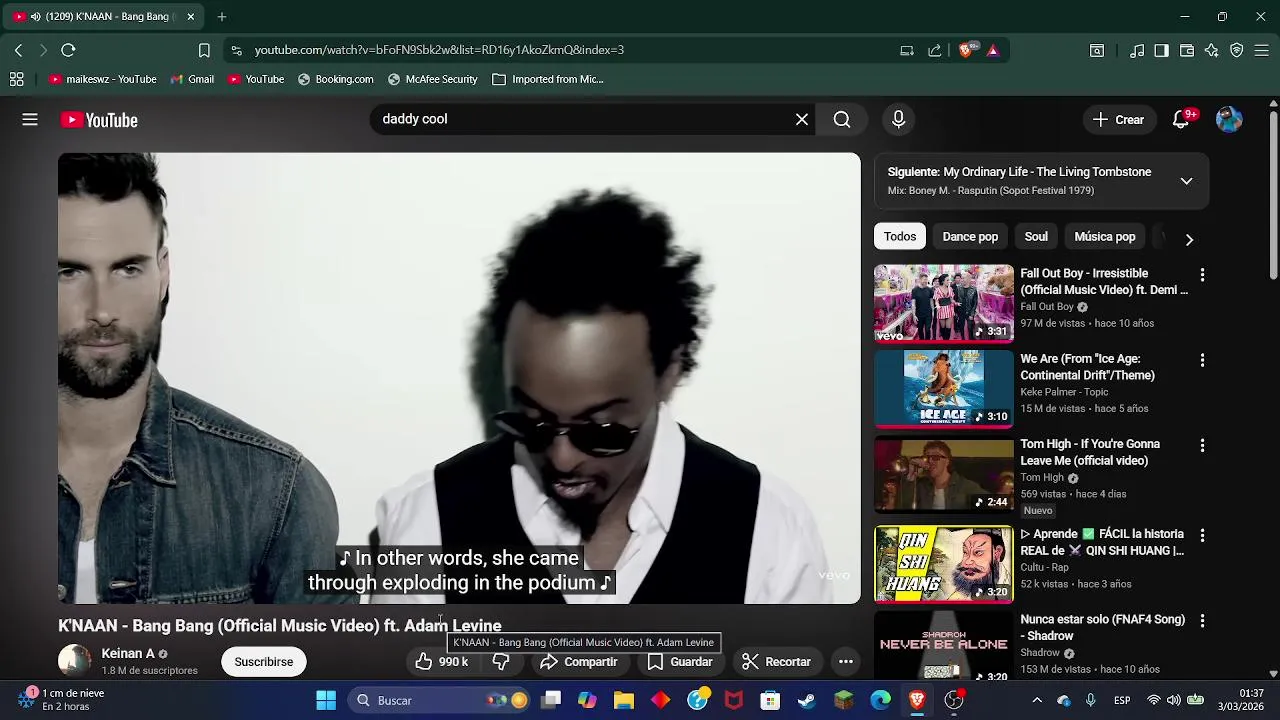This screenshot has width=1280, height=720.
Task: Open more actions three-dot menu below video
Action: click(846, 662)
